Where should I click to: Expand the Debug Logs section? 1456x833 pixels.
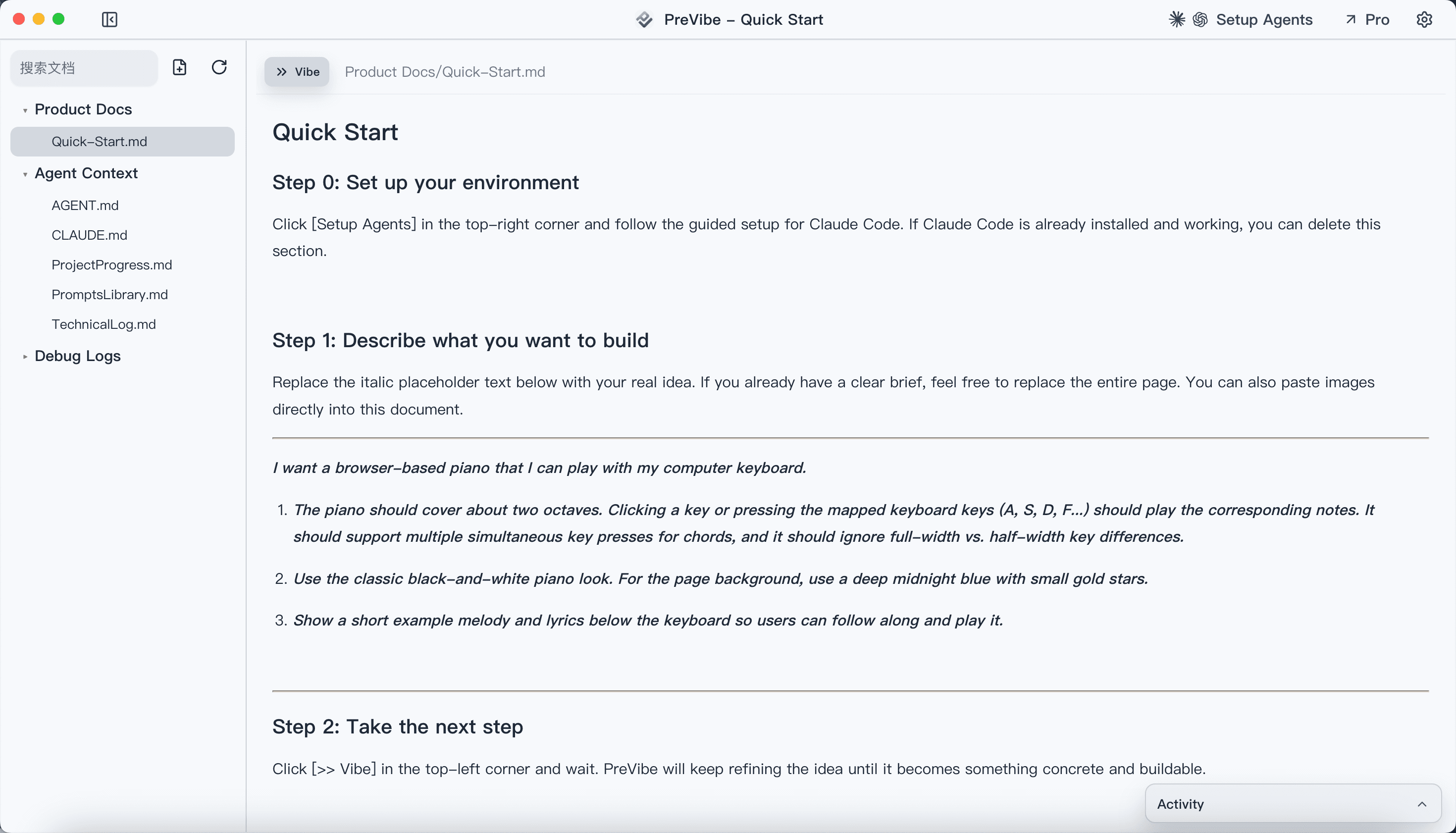(x=25, y=356)
